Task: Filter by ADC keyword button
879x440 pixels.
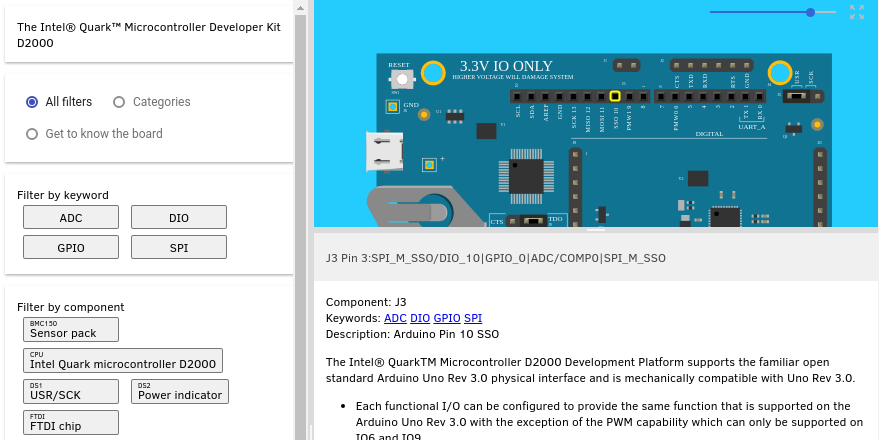Action: tap(71, 217)
